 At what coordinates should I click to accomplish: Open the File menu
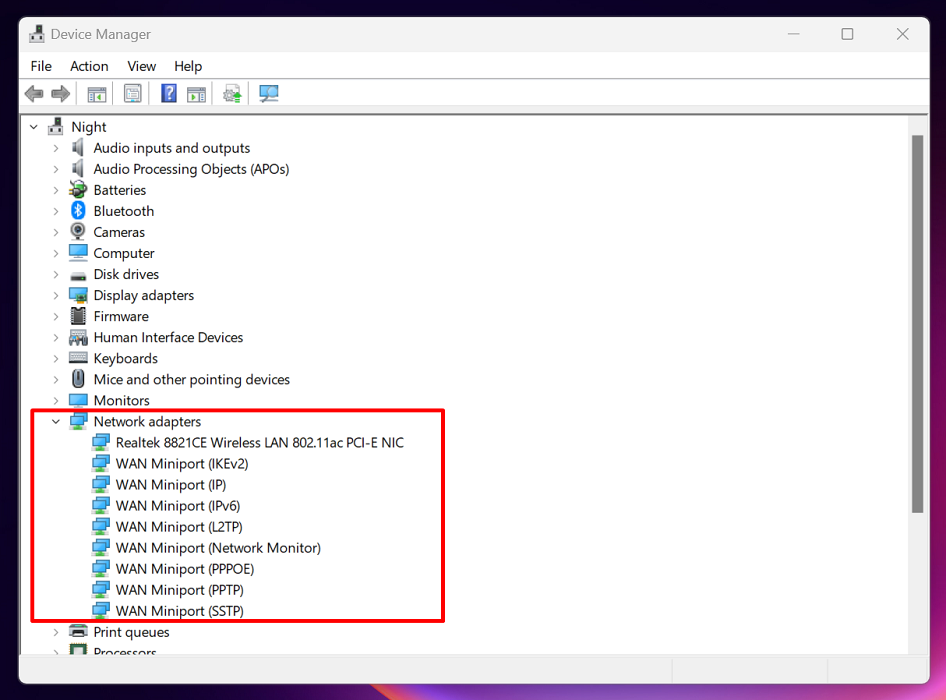(x=40, y=66)
